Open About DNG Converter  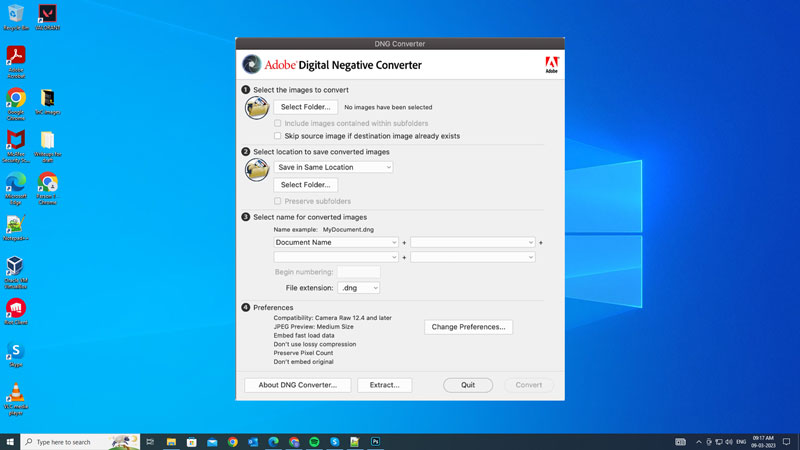point(297,385)
